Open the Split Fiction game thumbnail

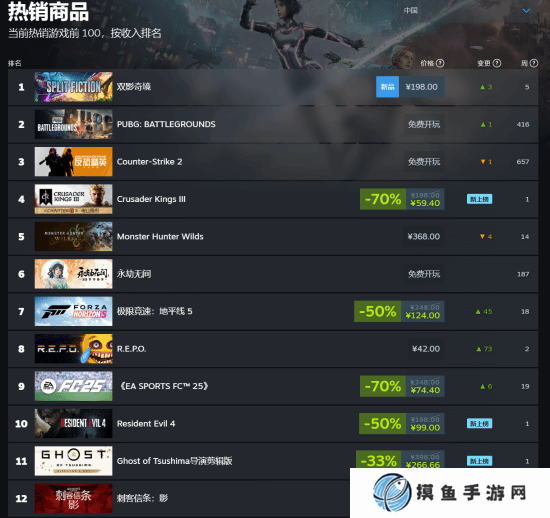(74, 87)
